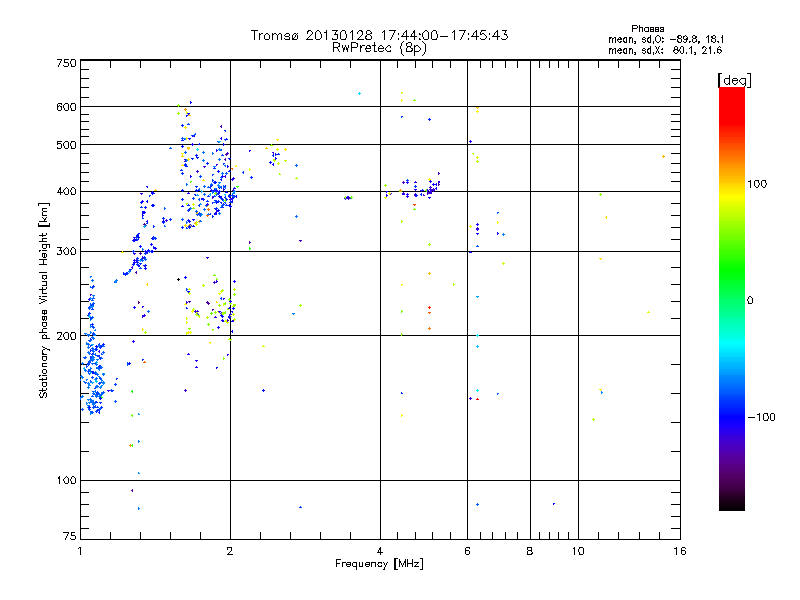Click the x-axis '8' tick label
800x600 pixels.
(x=530, y=551)
